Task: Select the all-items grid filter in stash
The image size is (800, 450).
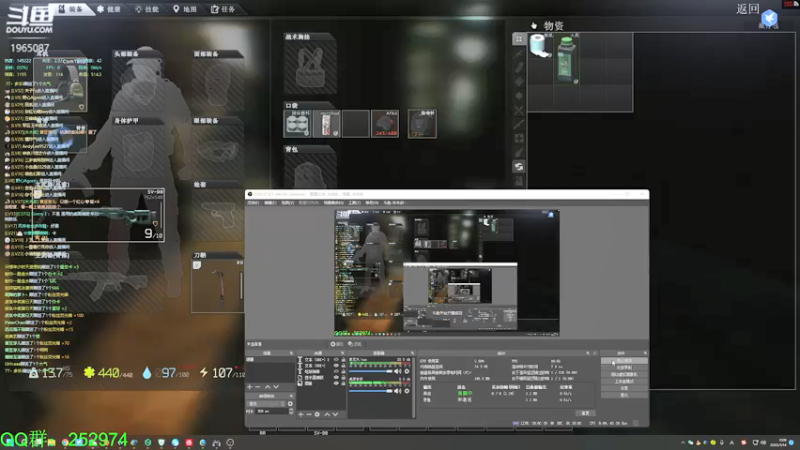Action: (x=519, y=39)
